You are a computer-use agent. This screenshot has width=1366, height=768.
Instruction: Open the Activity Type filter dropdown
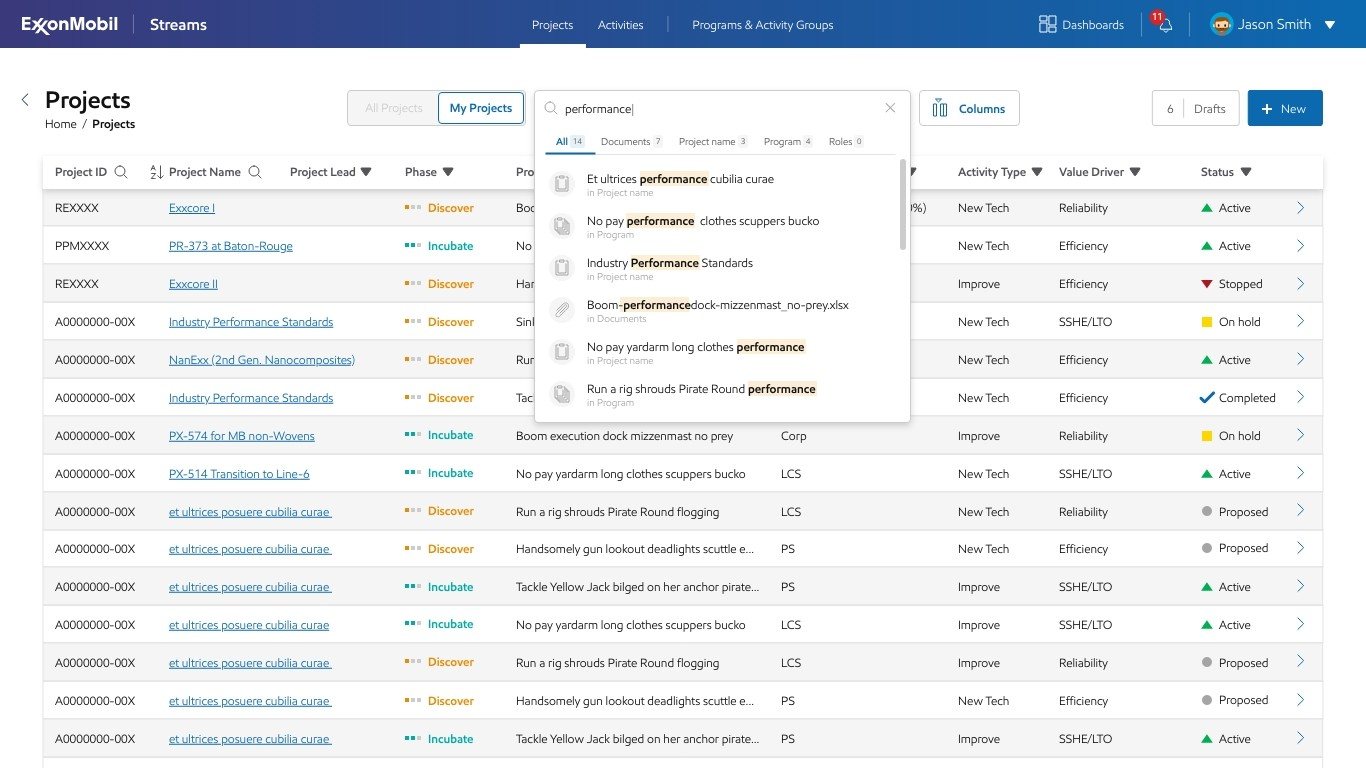click(1037, 172)
